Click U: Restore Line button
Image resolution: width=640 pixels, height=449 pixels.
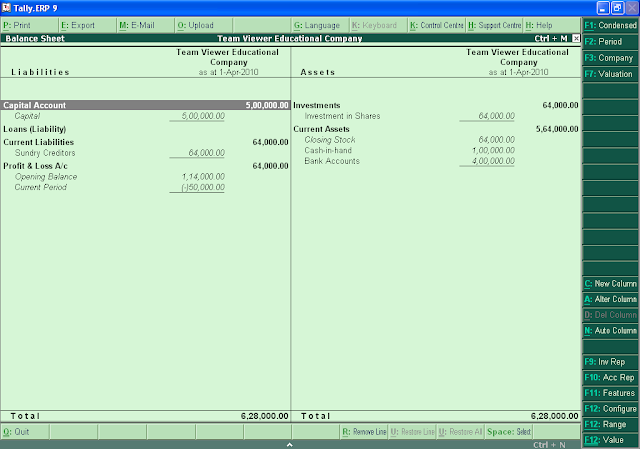point(412,432)
